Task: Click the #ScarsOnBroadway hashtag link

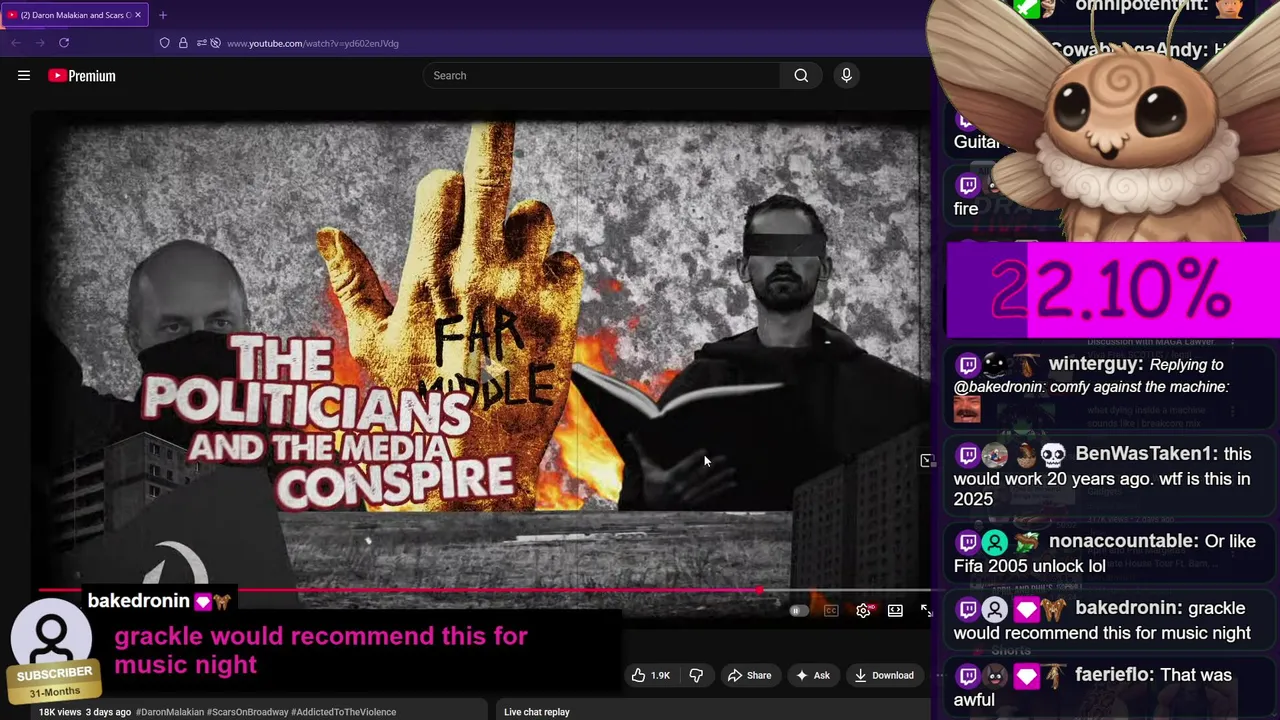Action: [x=248, y=712]
